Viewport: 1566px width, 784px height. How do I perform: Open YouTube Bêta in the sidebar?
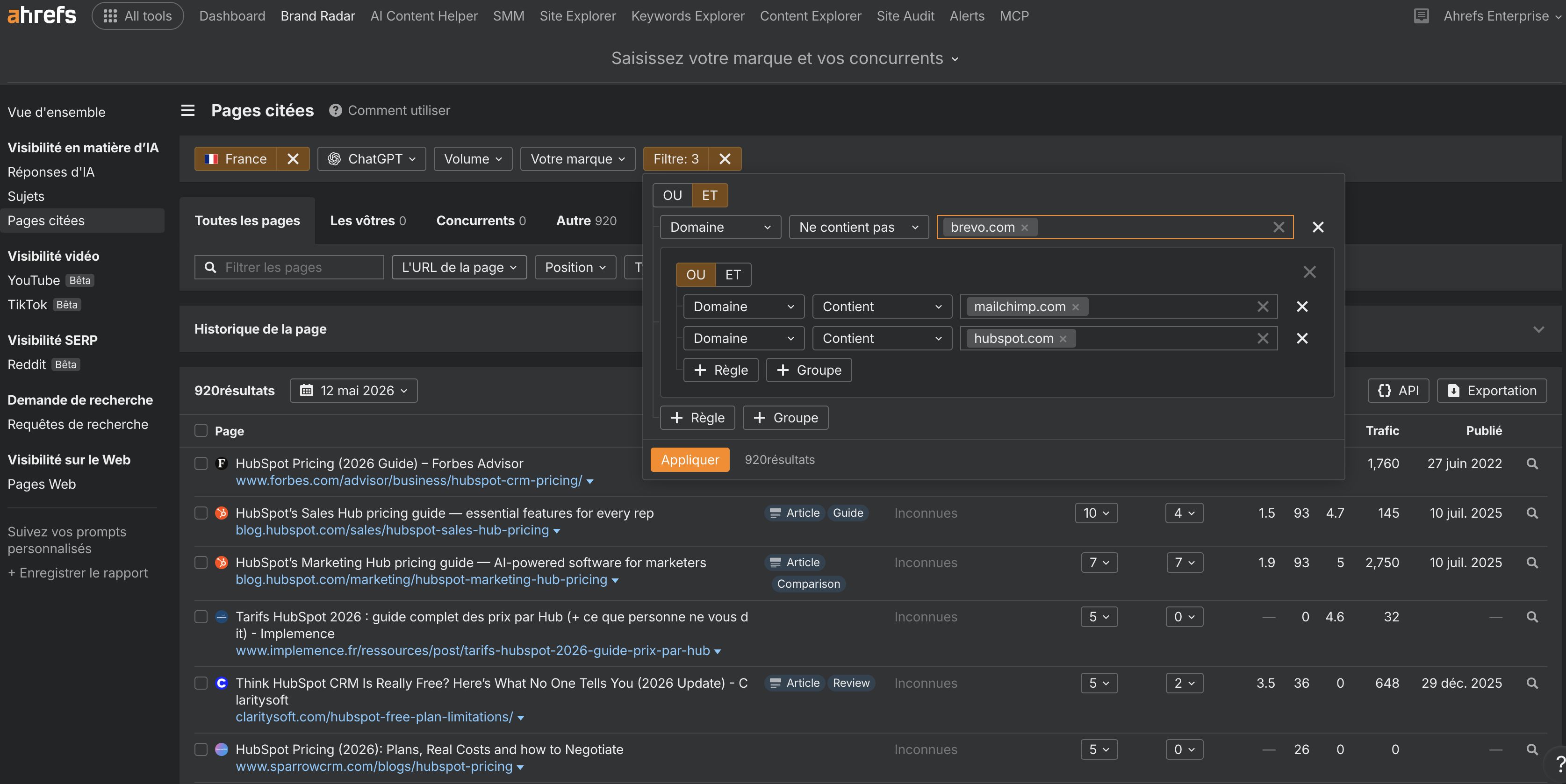pos(51,280)
